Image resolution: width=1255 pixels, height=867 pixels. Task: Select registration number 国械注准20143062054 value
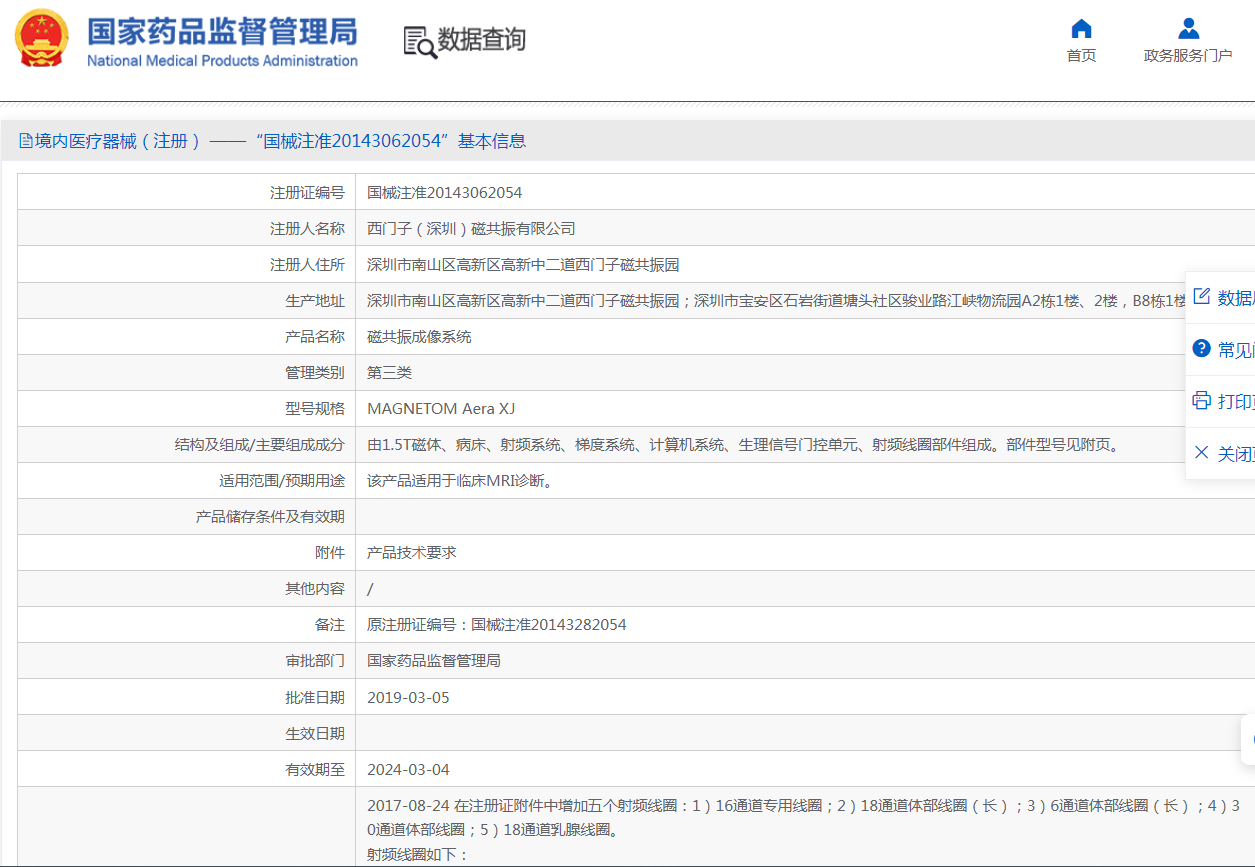[444, 193]
